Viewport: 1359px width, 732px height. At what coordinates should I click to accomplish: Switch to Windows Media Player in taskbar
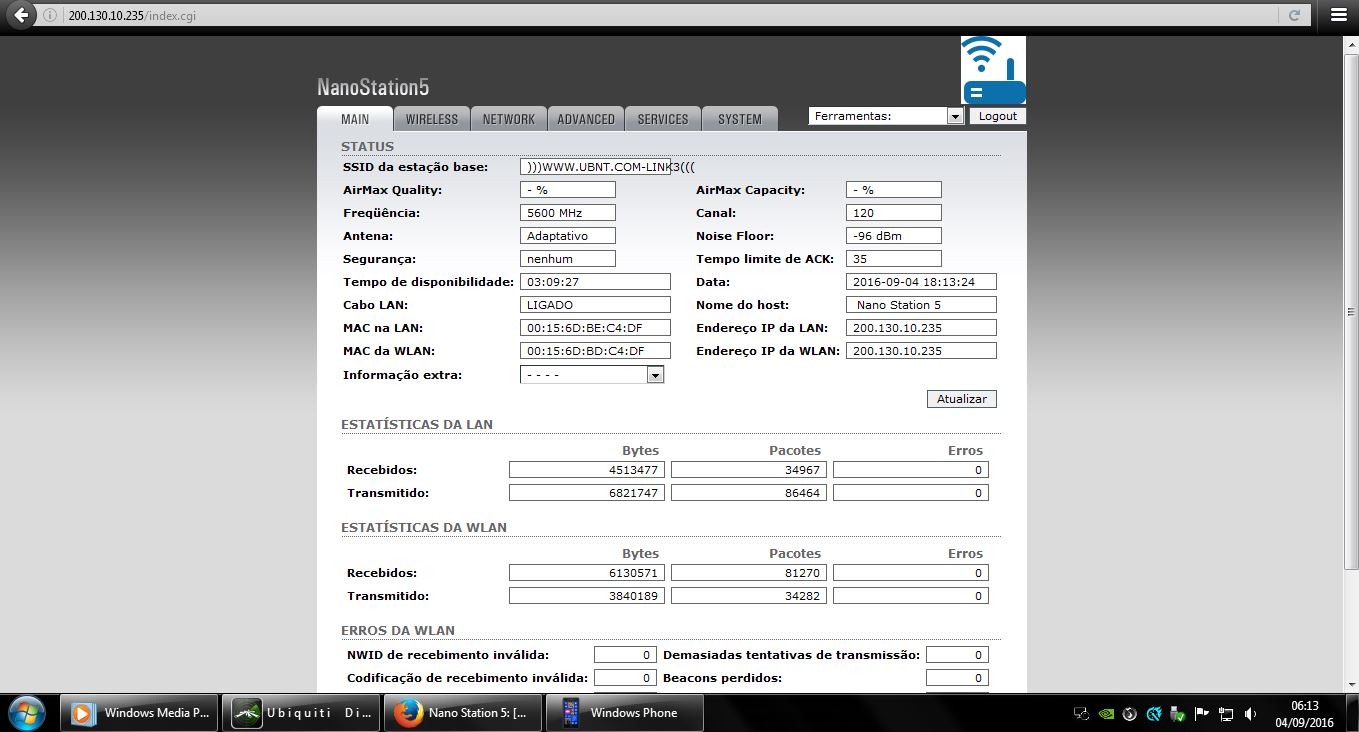139,713
